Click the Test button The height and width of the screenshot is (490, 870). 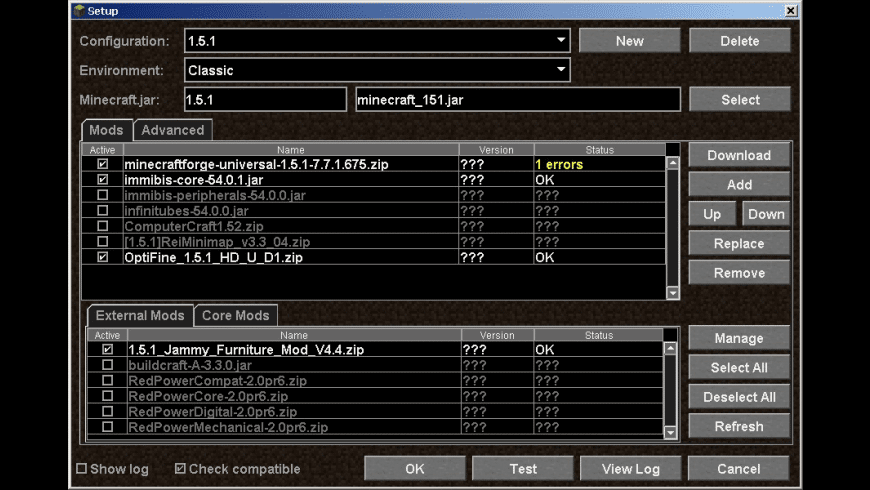pyautogui.click(x=523, y=469)
